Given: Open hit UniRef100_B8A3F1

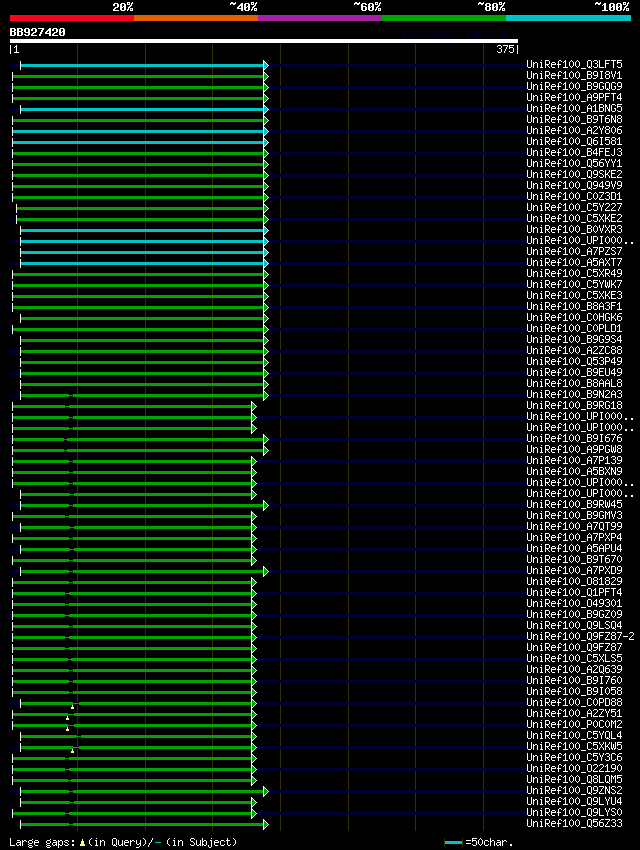Looking at the screenshot, I should point(574,306).
